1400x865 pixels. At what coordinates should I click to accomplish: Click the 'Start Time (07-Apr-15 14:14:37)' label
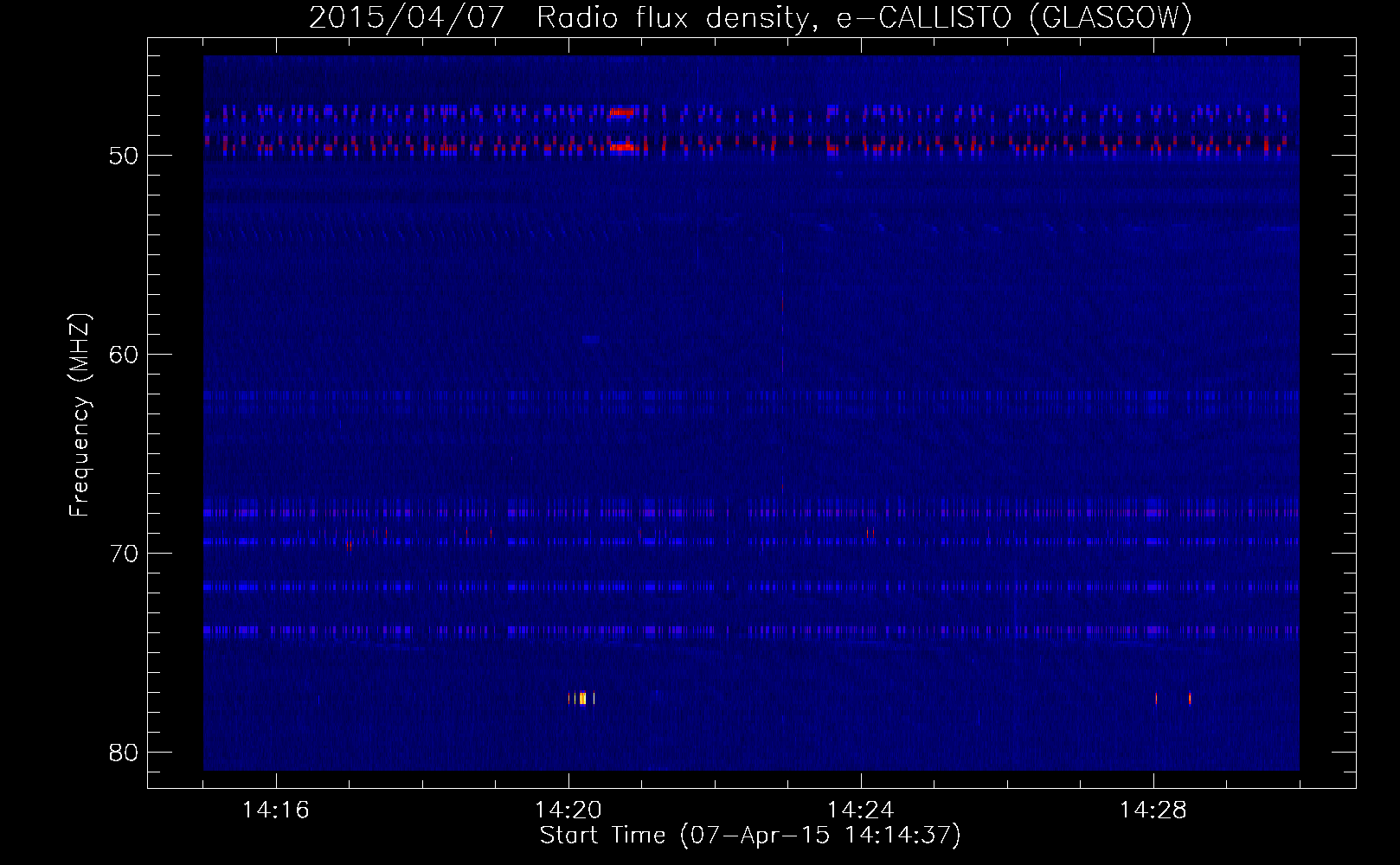point(750,836)
